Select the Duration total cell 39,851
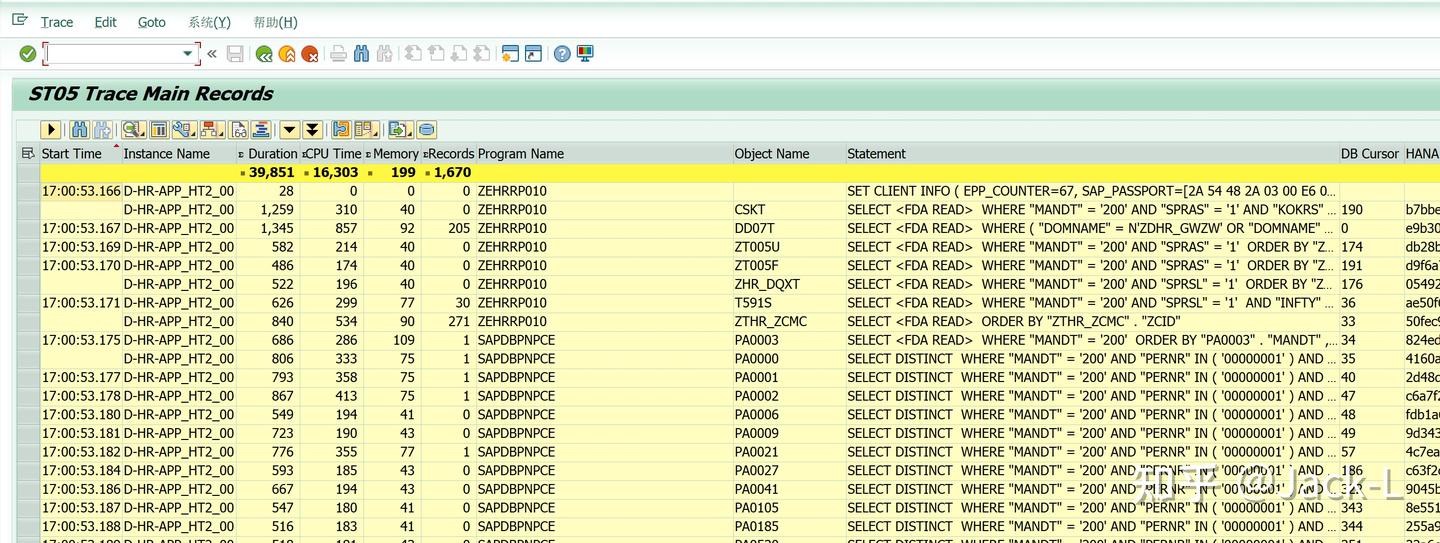1440x543 pixels. click(268, 172)
